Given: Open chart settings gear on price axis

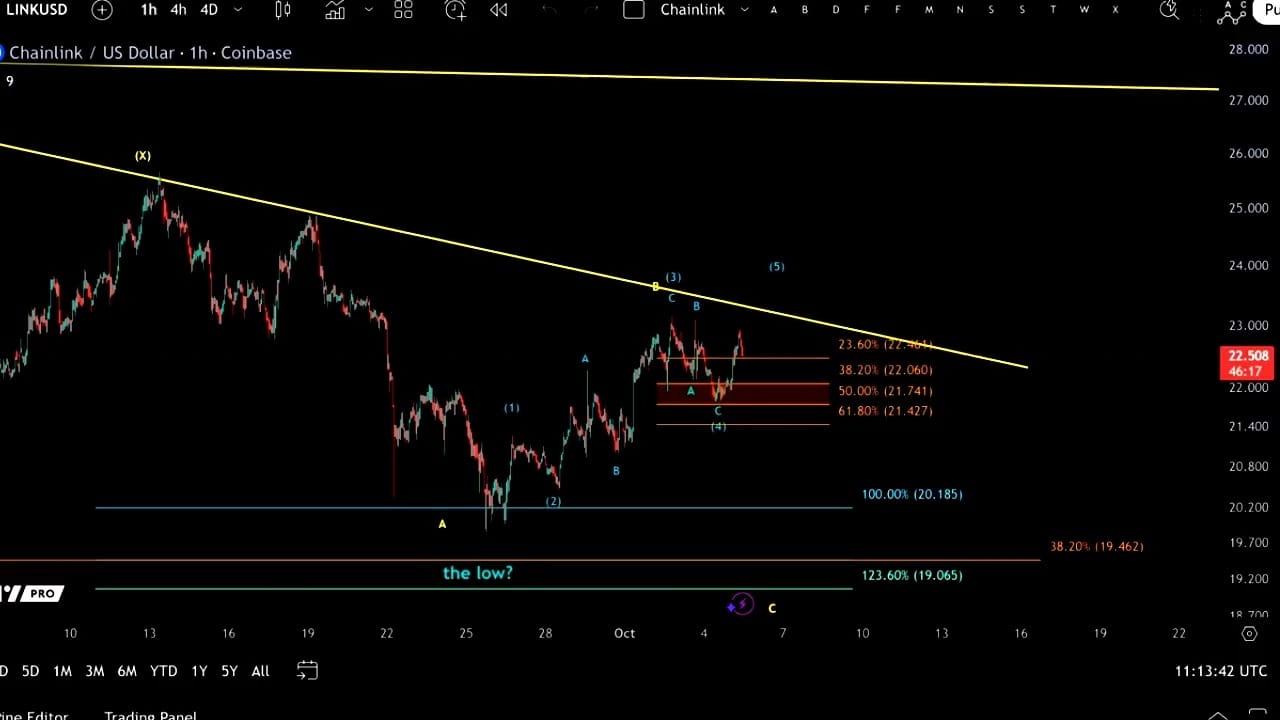Looking at the screenshot, I should tap(1249, 634).
